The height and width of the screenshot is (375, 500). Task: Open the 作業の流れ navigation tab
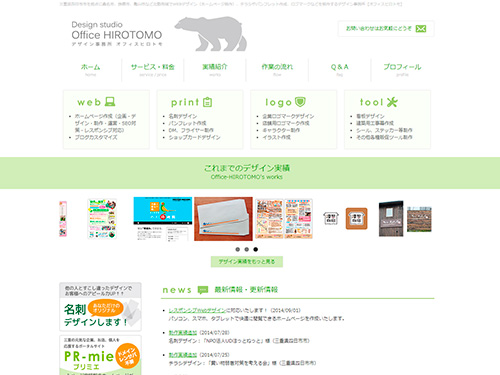(x=277, y=70)
